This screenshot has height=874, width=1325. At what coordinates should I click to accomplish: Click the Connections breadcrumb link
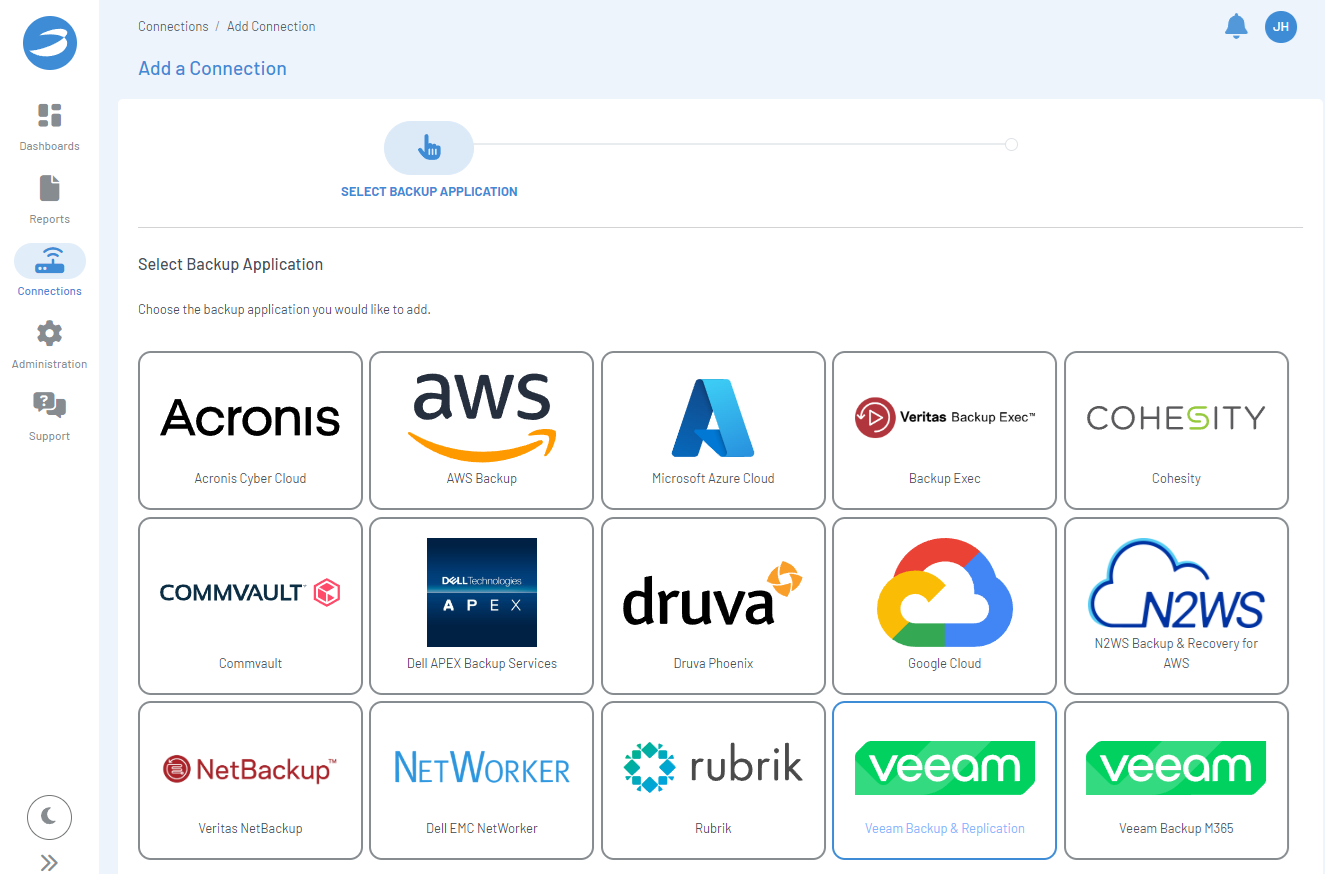(x=173, y=27)
